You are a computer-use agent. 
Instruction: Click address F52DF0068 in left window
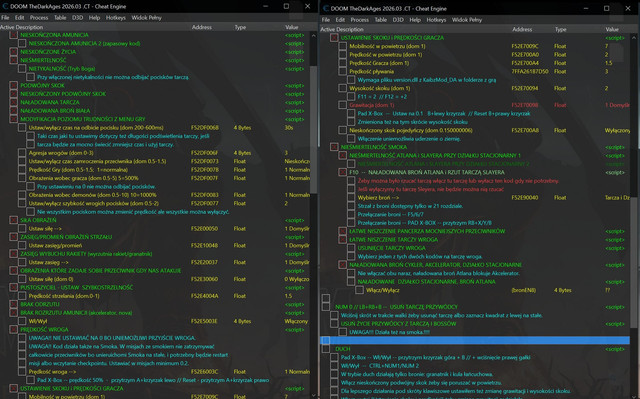(204, 128)
